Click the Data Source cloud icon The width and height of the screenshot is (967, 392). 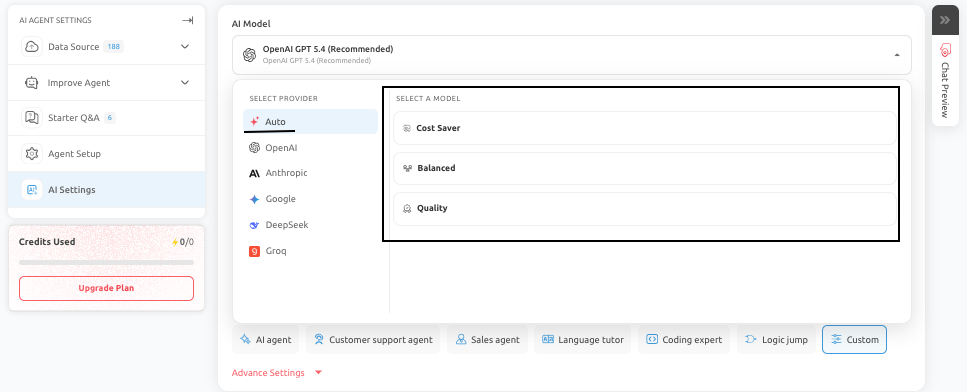32,47
